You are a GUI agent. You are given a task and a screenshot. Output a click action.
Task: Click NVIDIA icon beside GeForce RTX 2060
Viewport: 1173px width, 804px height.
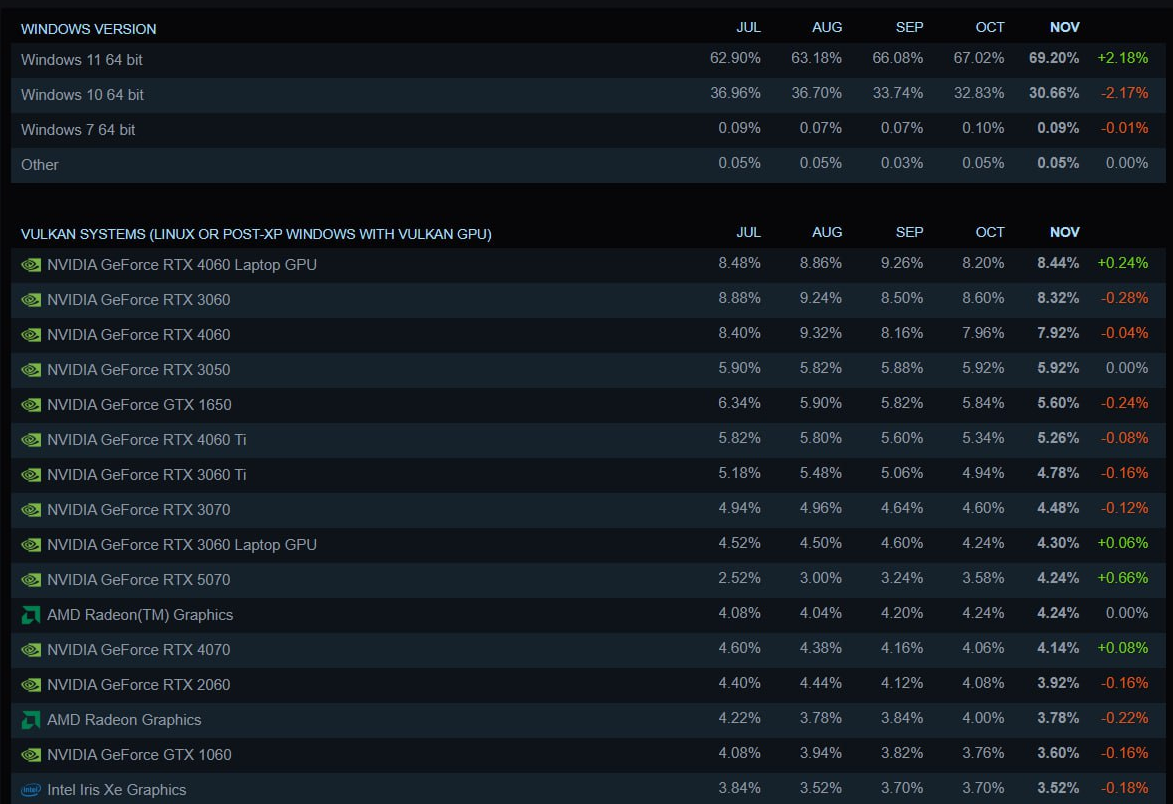coord(31,685)
